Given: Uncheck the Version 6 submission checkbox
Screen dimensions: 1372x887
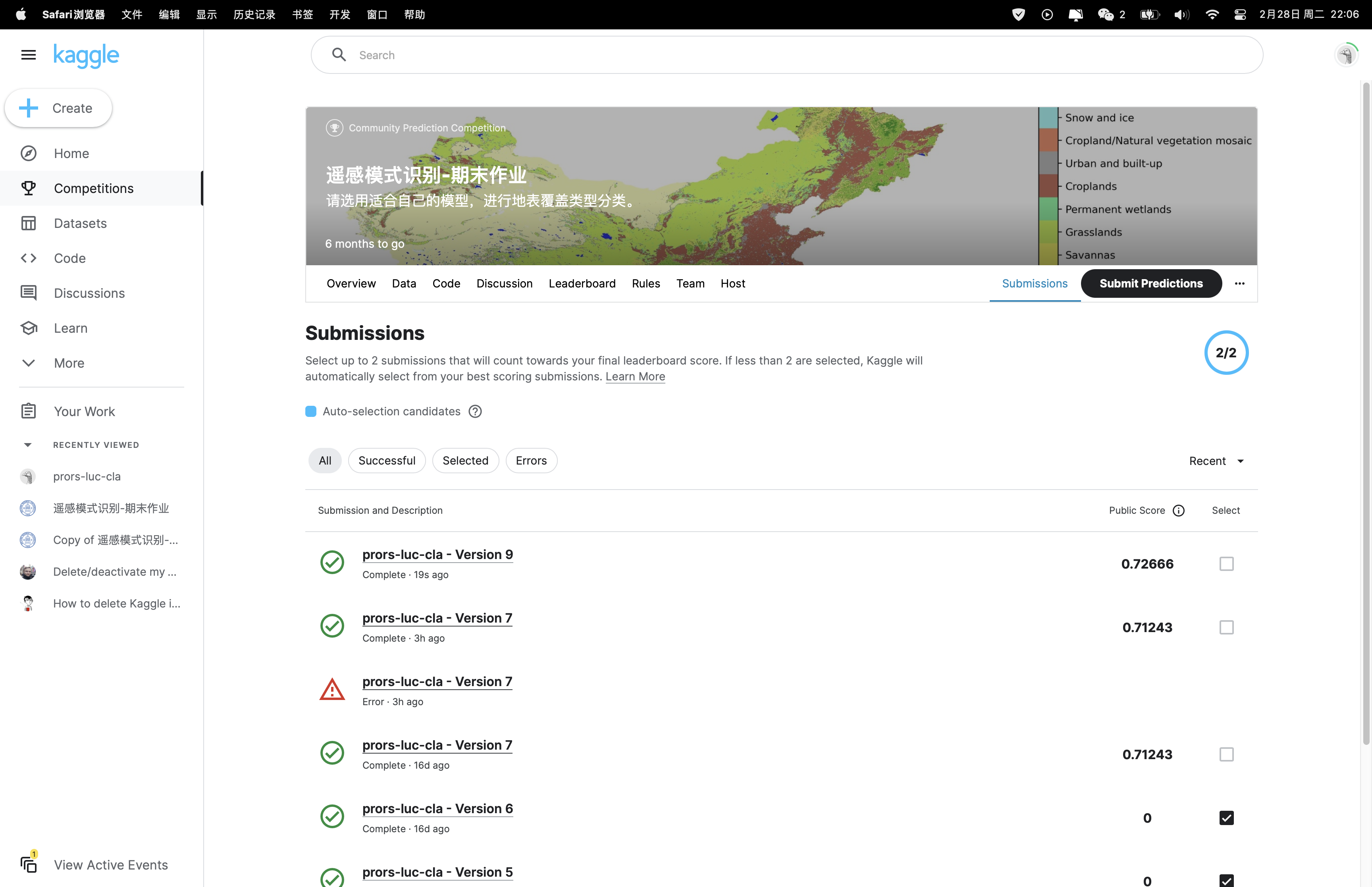Looking at the screenshot, I should (x=1226, y=818).
